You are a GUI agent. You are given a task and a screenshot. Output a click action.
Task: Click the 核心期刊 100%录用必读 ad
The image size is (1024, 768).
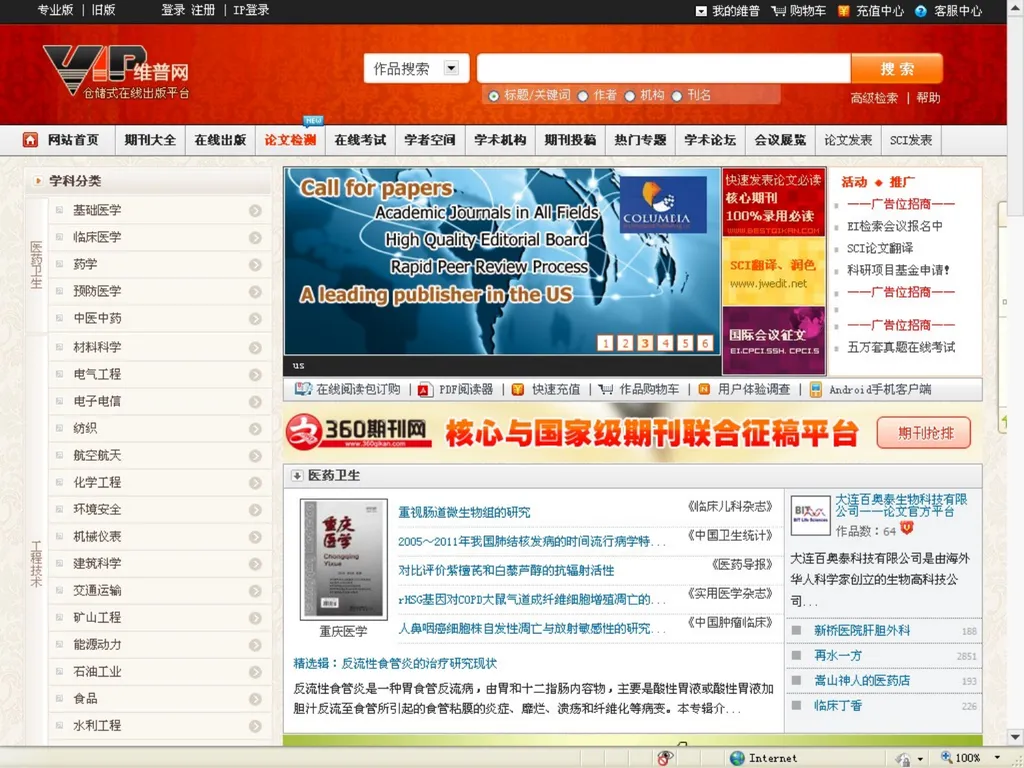773,203
